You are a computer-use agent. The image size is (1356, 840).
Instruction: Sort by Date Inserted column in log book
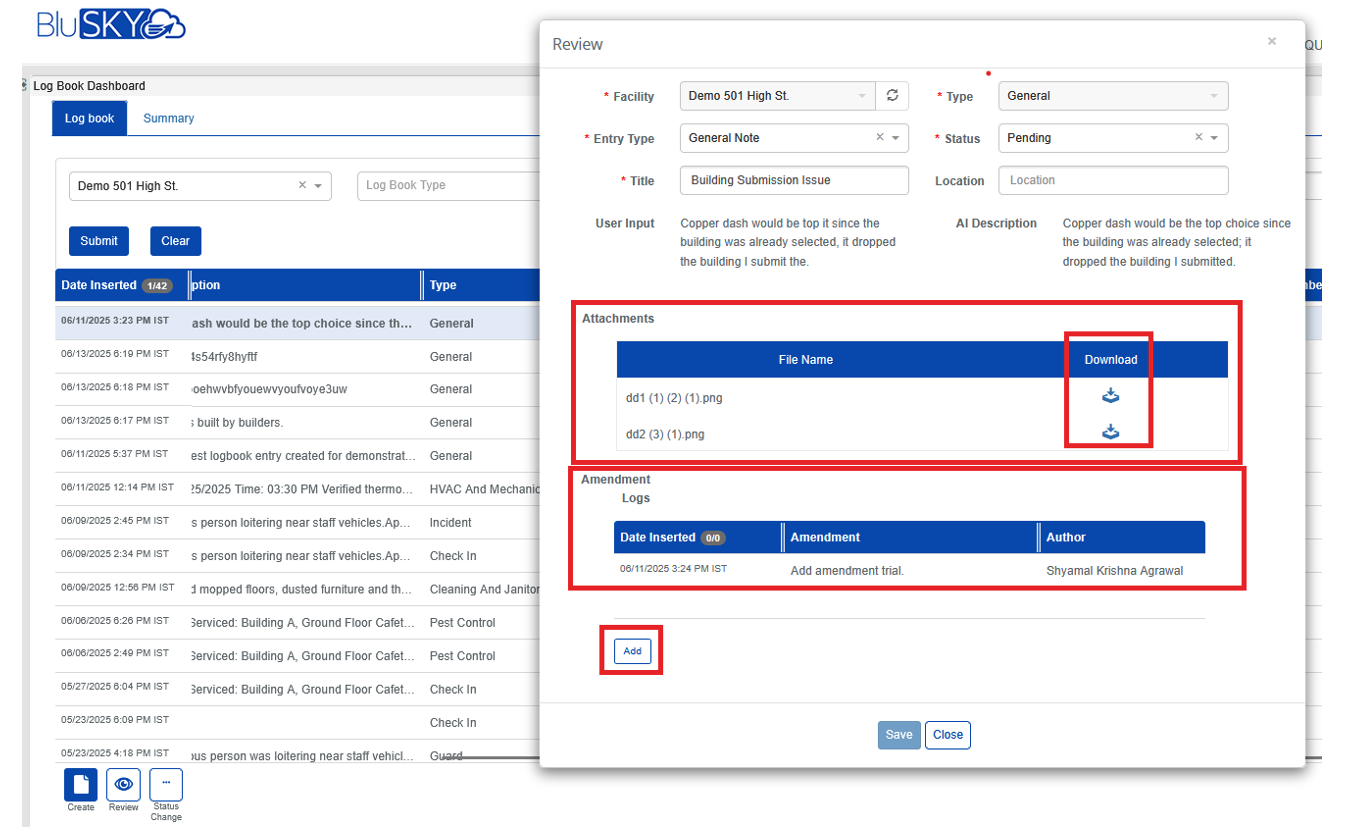click(x=98, y=285)
